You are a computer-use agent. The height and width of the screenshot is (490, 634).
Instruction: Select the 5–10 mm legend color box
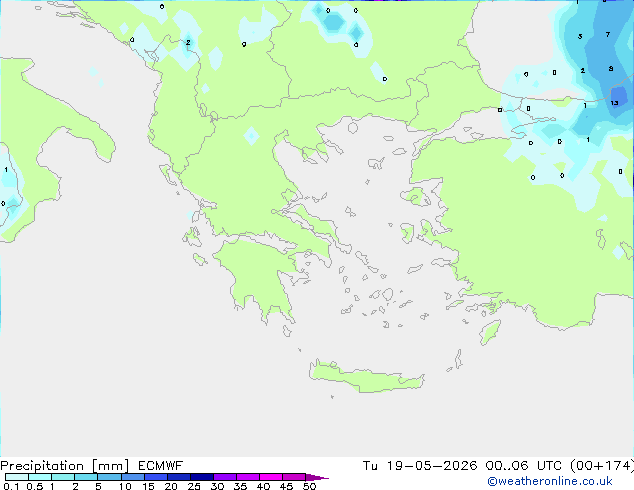pyautogui.click(x=109, y=477)
